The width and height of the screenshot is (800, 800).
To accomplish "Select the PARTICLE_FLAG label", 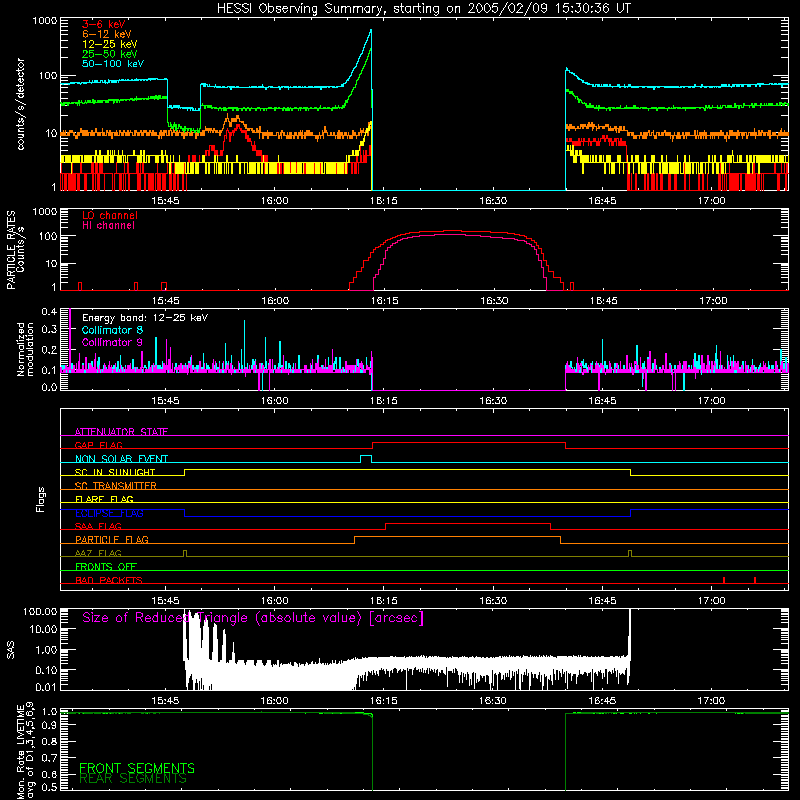I will coord(112,540).
